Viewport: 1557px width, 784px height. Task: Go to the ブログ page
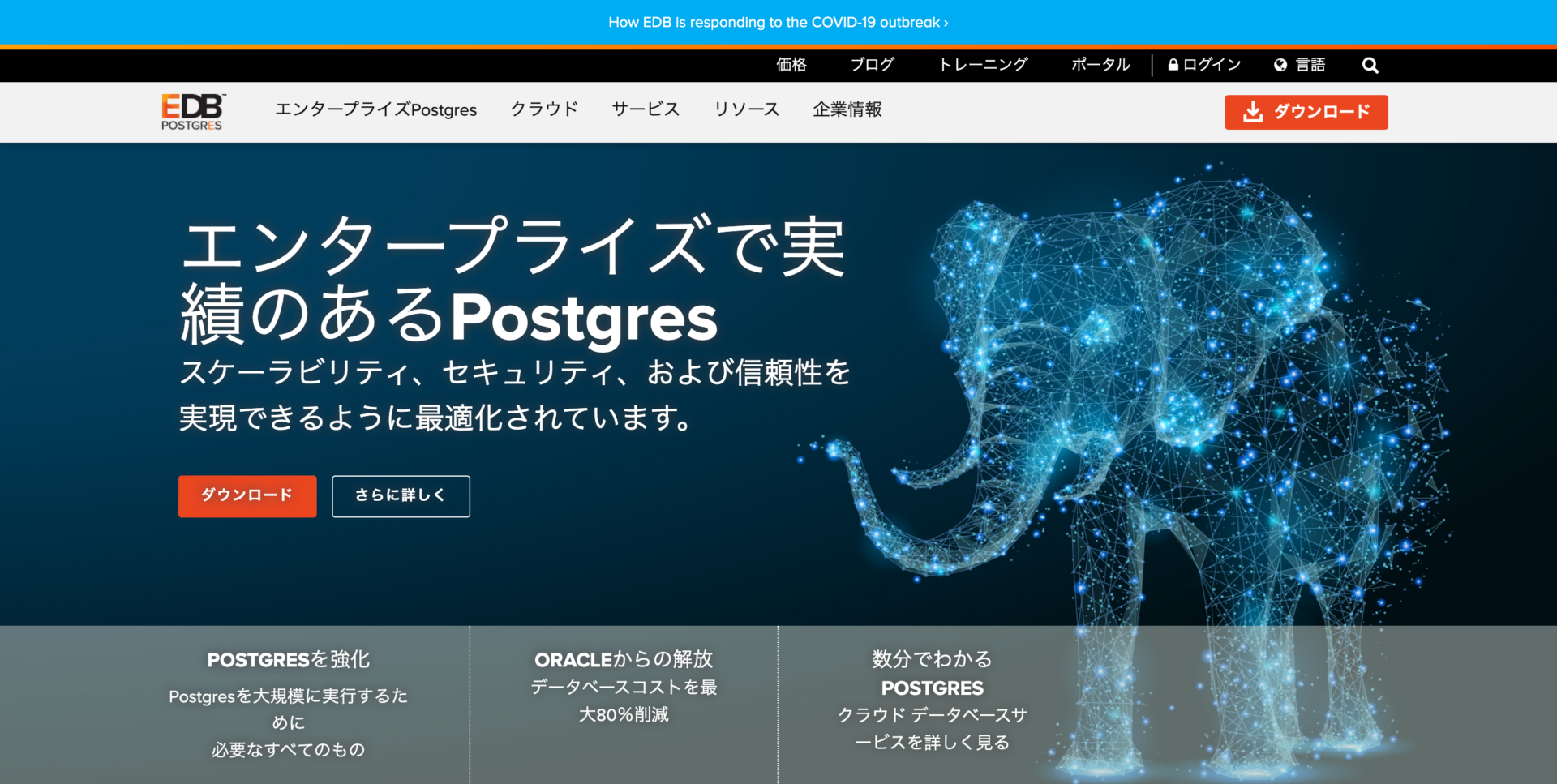(873, 65)
